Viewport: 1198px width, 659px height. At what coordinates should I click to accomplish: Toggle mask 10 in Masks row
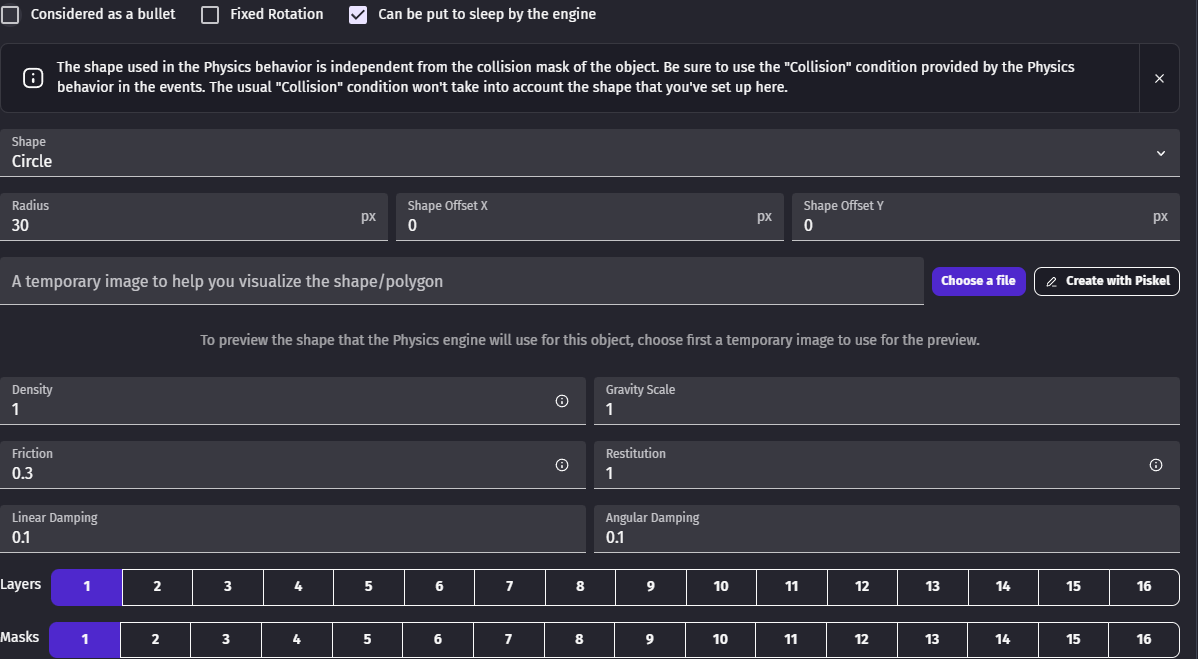click(720, 639)
